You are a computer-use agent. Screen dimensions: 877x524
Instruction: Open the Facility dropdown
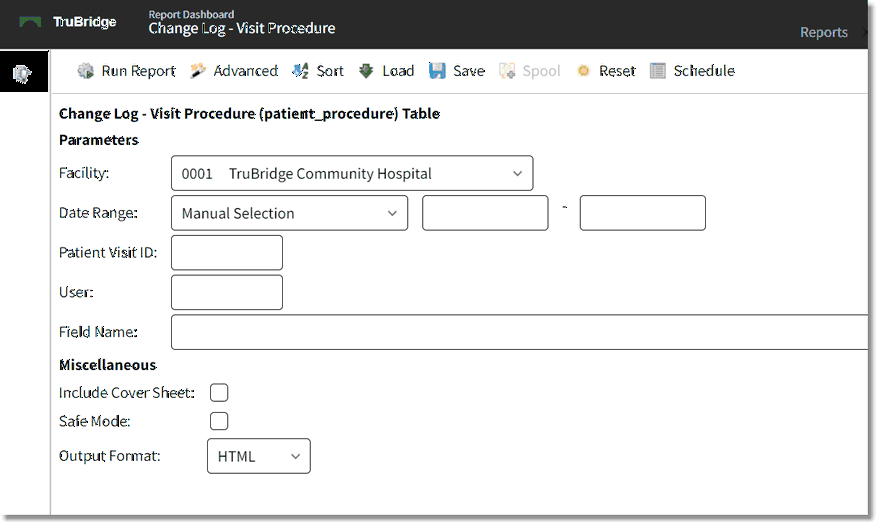point(352,173)
